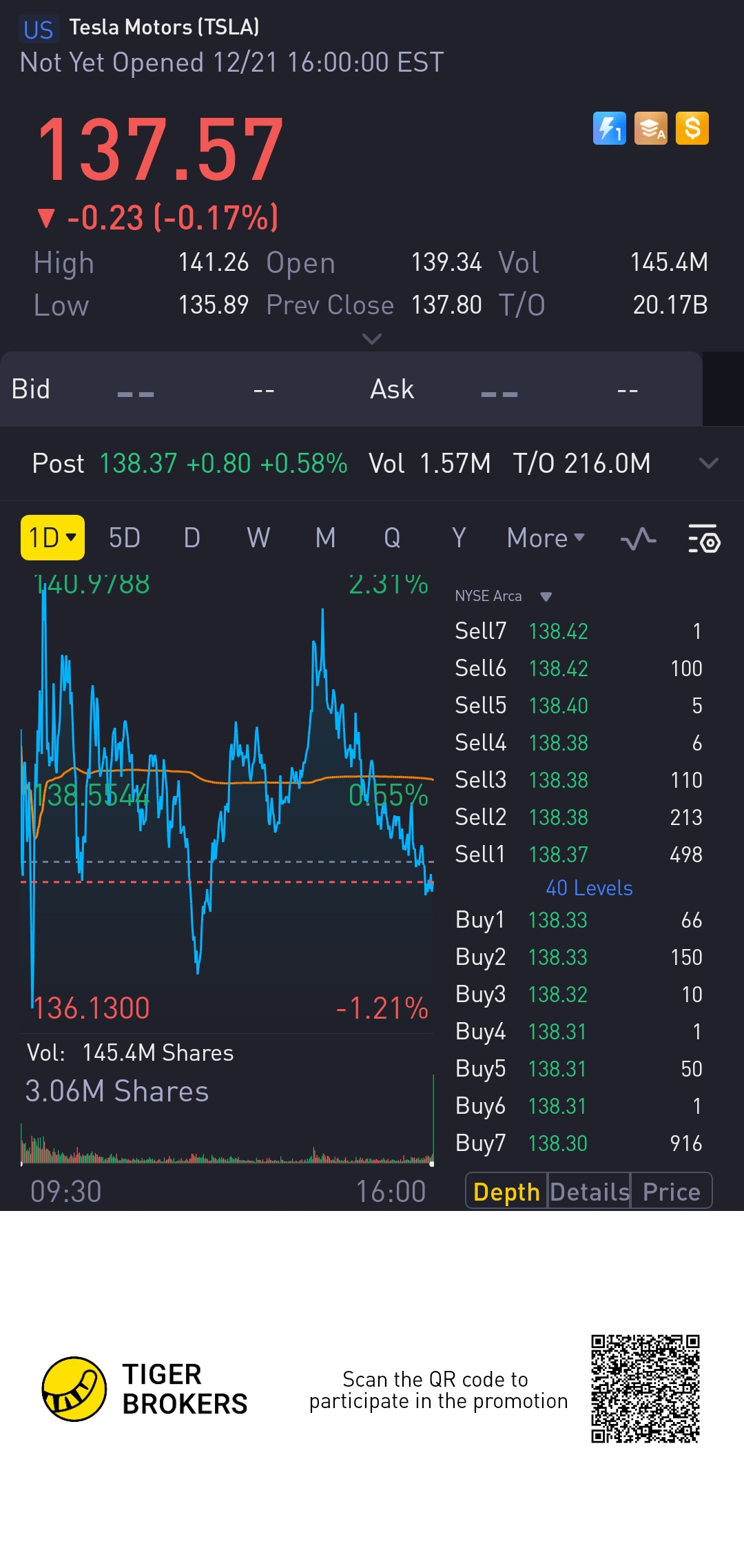The width and height of the screenshot is (744, 1568).
Task: Switch chart to Y yearly timeframe
Action: point(459,538)
